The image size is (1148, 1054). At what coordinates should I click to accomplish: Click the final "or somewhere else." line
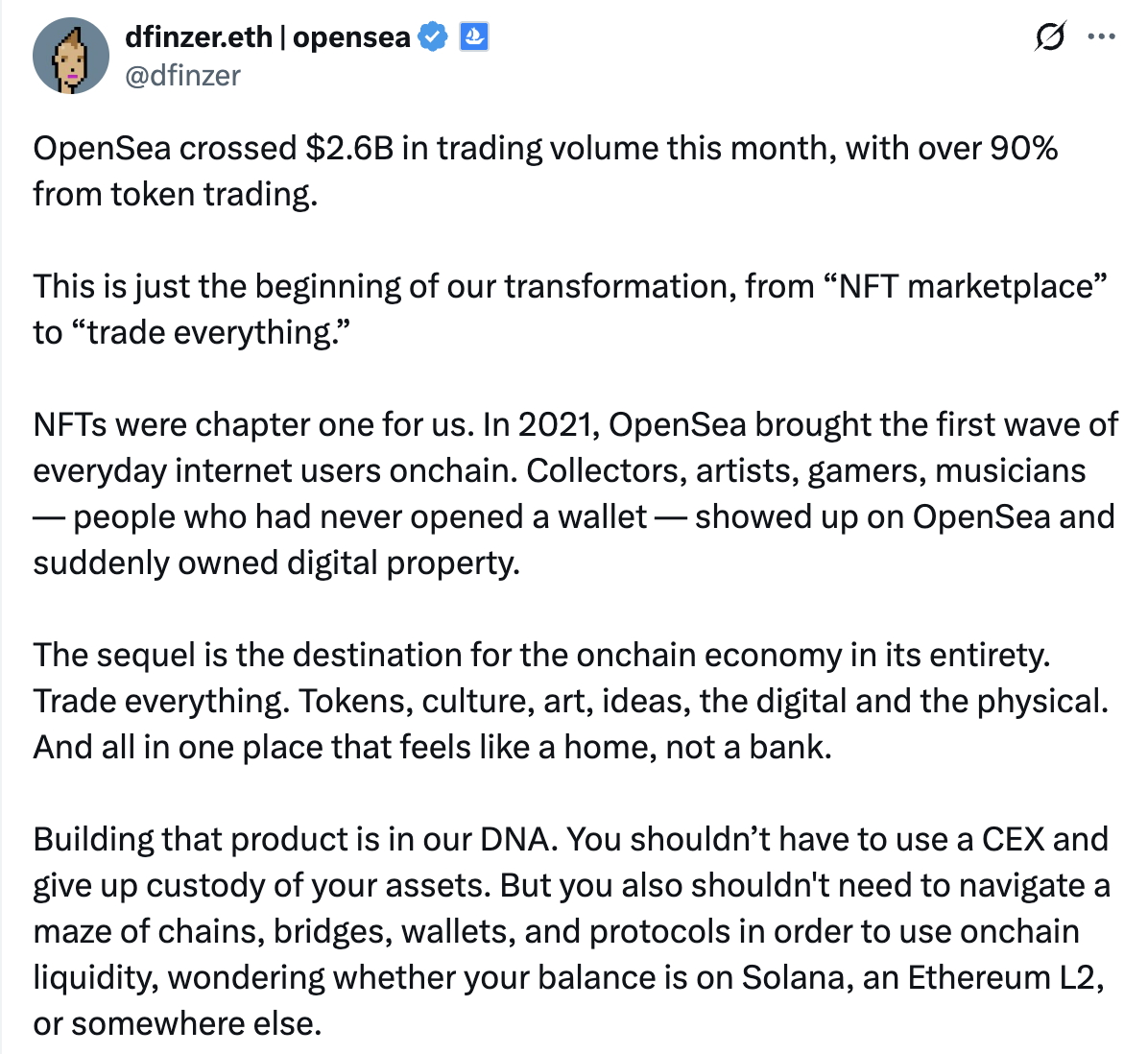177,1024
